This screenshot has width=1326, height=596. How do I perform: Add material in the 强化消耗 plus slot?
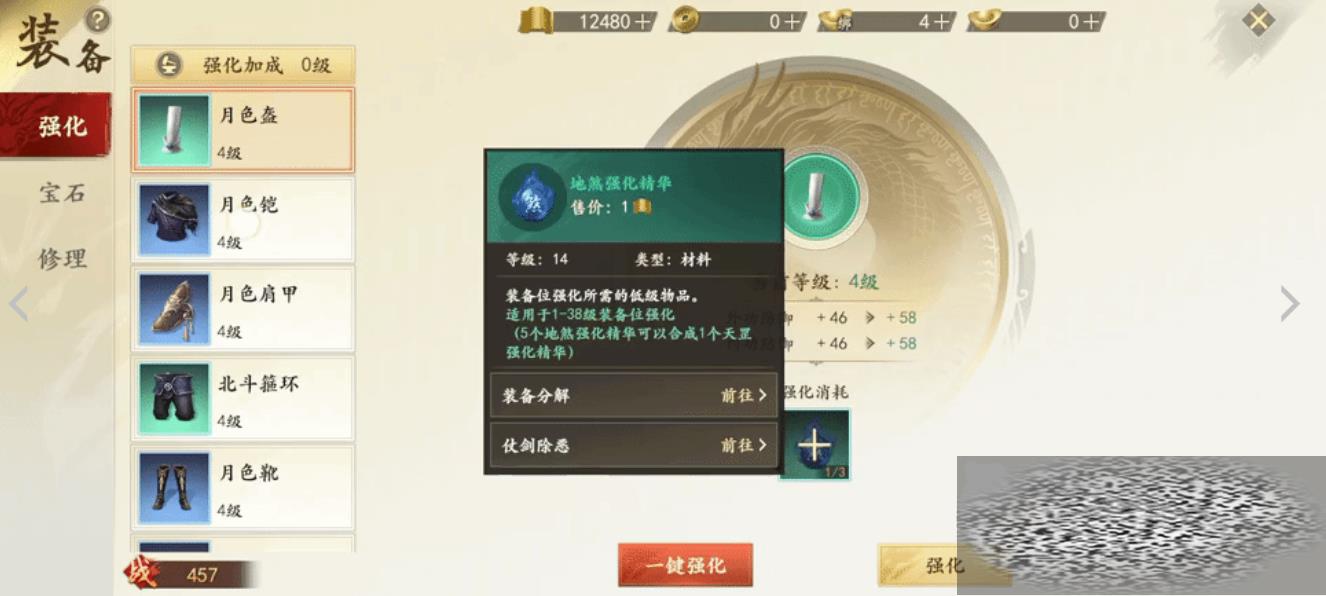[815, 444]
